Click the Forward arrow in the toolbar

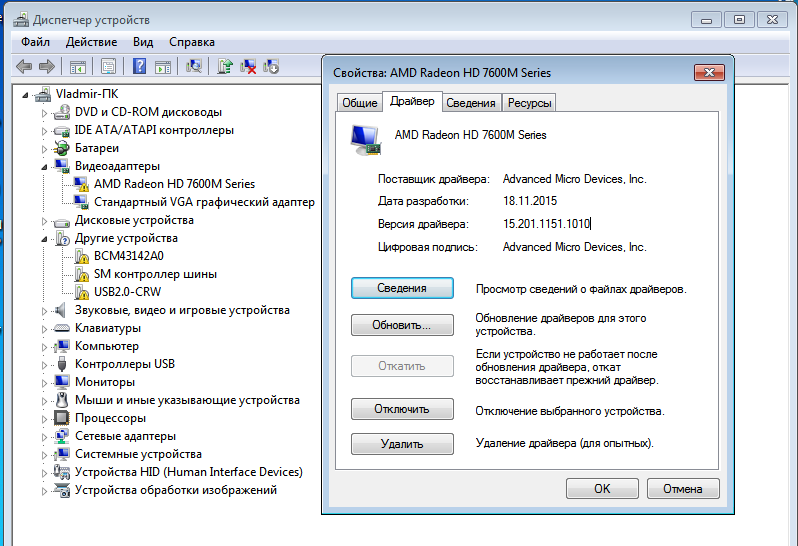(47, 67)
